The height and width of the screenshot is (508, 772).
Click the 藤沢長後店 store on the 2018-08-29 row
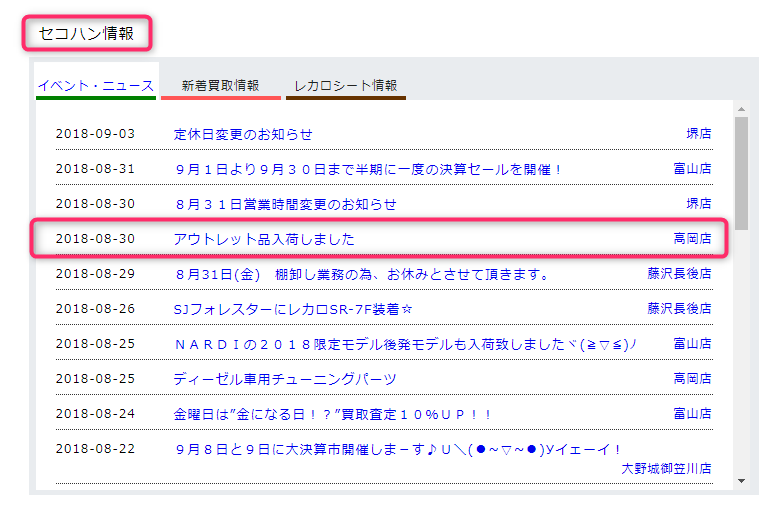click(x=679, y=274)
